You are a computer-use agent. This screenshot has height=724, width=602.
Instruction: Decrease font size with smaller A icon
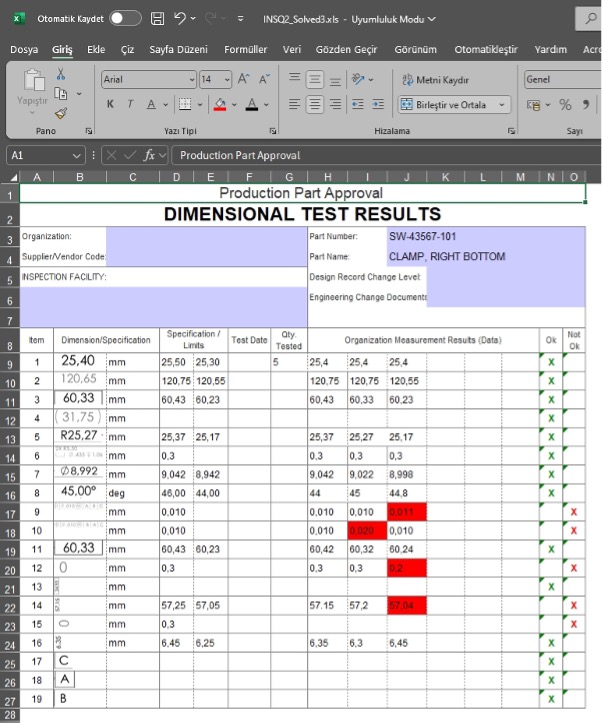pyautogui.click(x=264, y=79)
